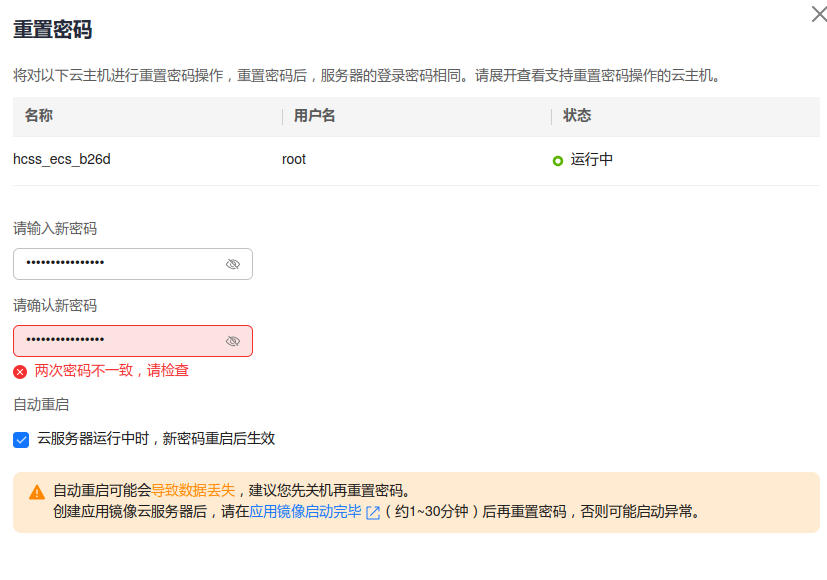827x580 pixels.
Task: Click the 自动重启 section label
Action: tap(41, 404)
